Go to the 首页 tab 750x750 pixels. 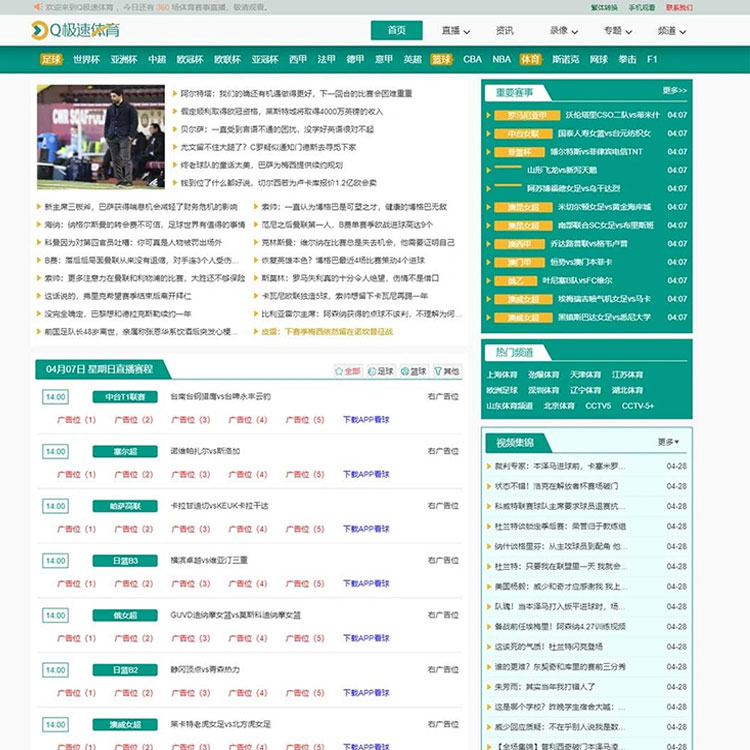point(397,31)
